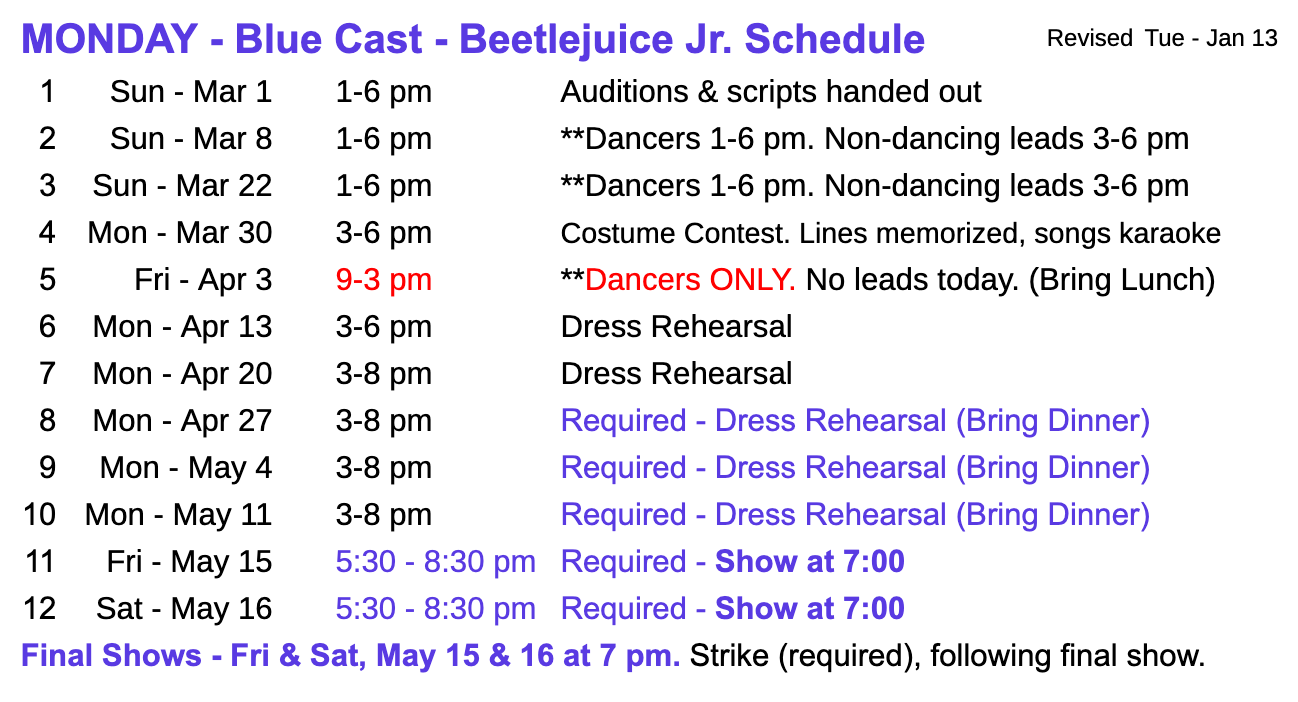This screenshot has width=1298, height=702.
Task: Click the "Mon - Apr 20" date
Action: (x=182, y=374)
